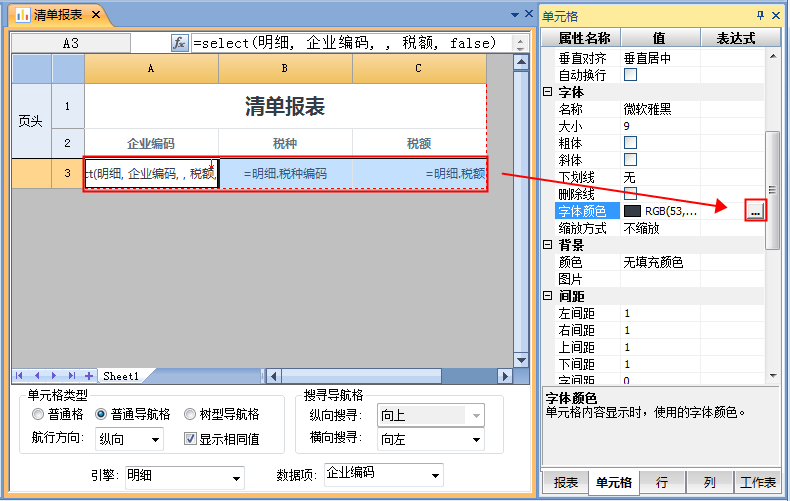Screen dimensions: 790x501
Task: Select the 普通格 radio button
Action: [x=38, y=414]
